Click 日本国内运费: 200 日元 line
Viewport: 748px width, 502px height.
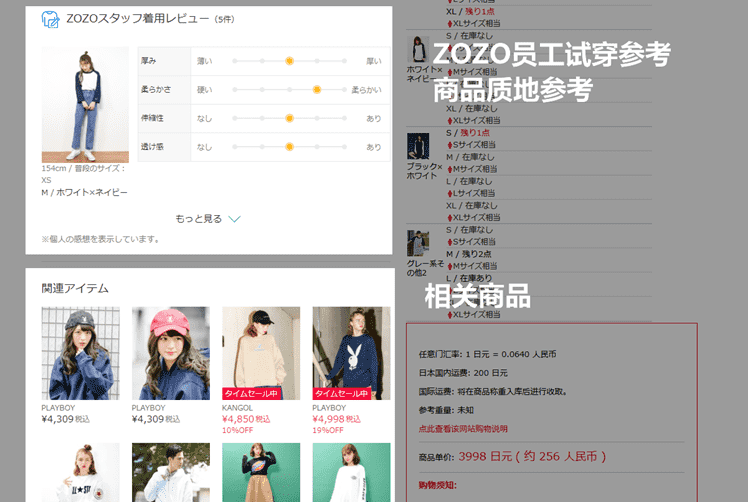(463, 373)
